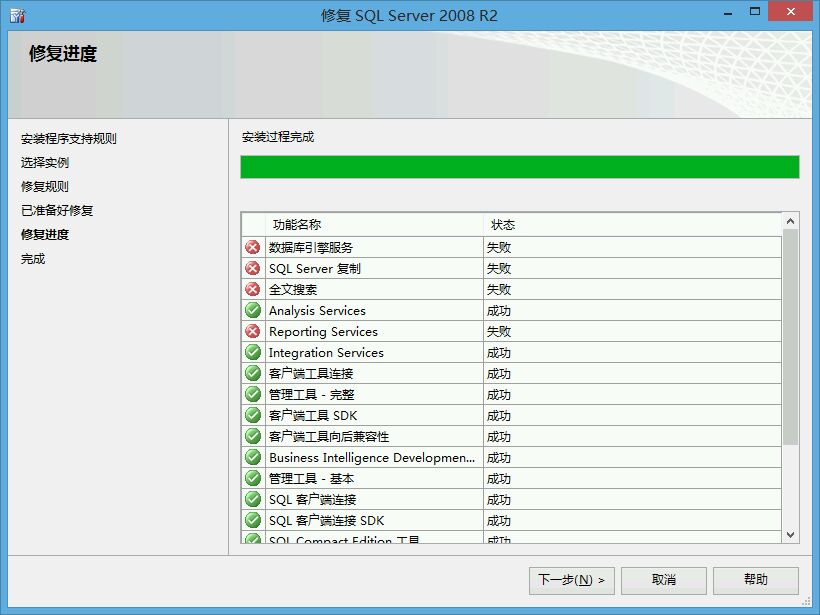Close the 修复 SQL Server 2008 R2 window

(x=791, y=12)
